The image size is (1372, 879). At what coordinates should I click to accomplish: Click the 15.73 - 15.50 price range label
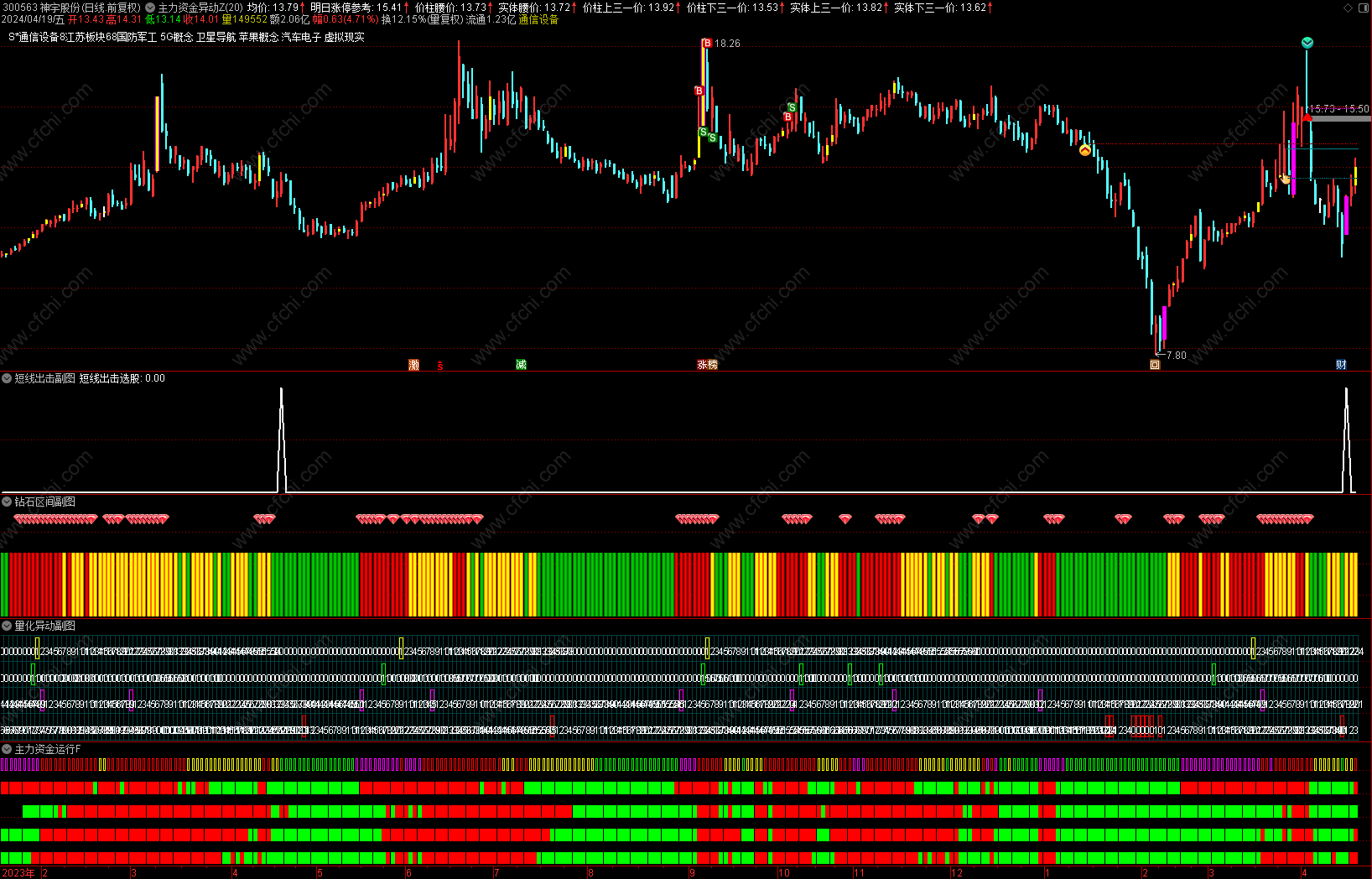coord(1339,109)
